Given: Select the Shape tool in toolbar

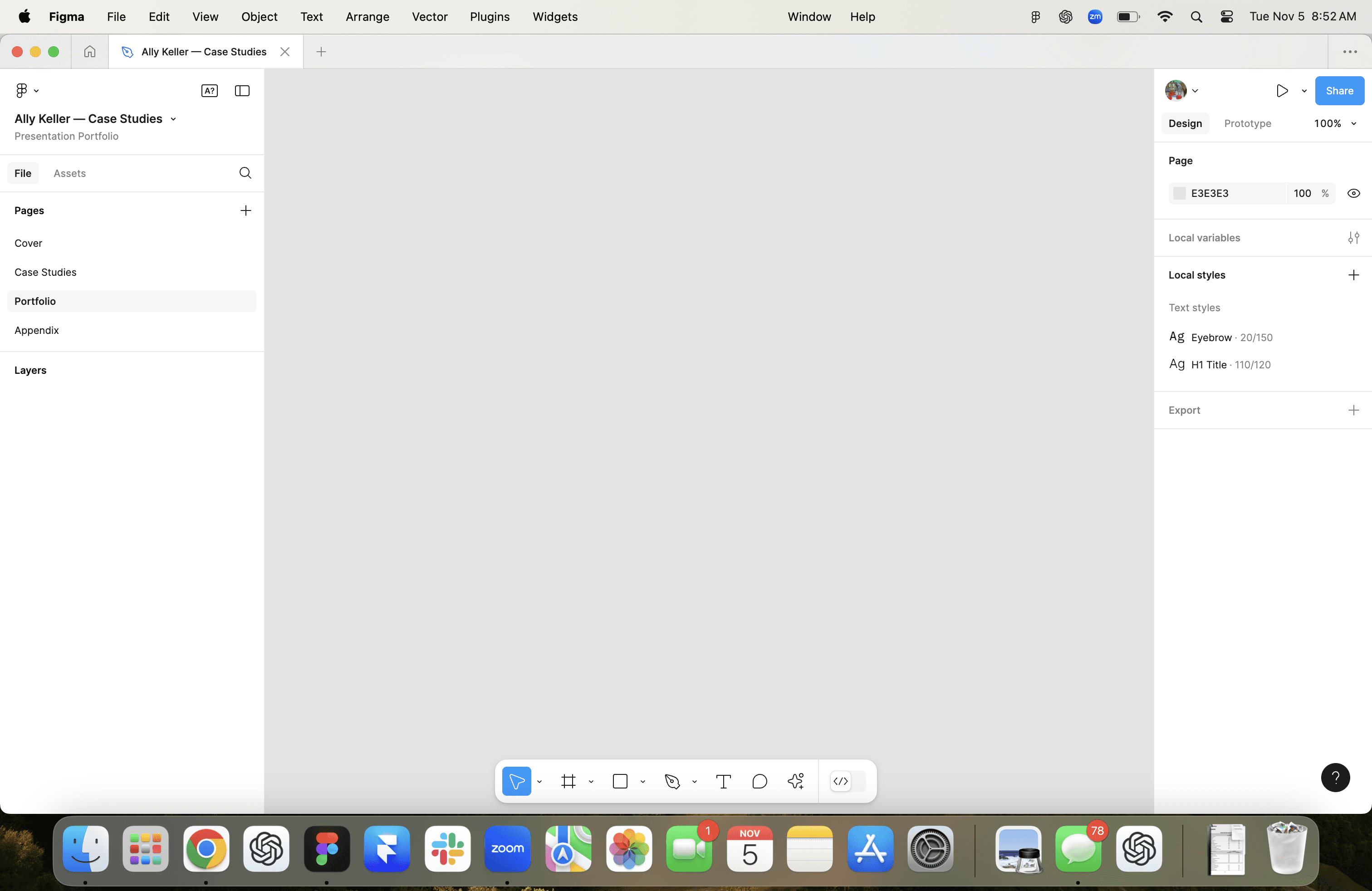Looking at the screenshot, I should coord(620,781).
